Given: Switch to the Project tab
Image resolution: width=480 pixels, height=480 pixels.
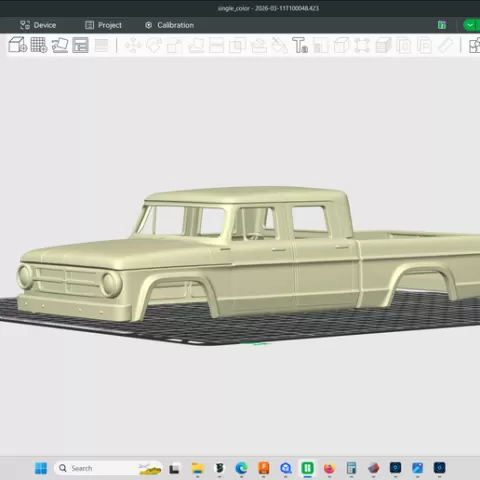Looking at the screenshot, I should [x=103, y=25].
